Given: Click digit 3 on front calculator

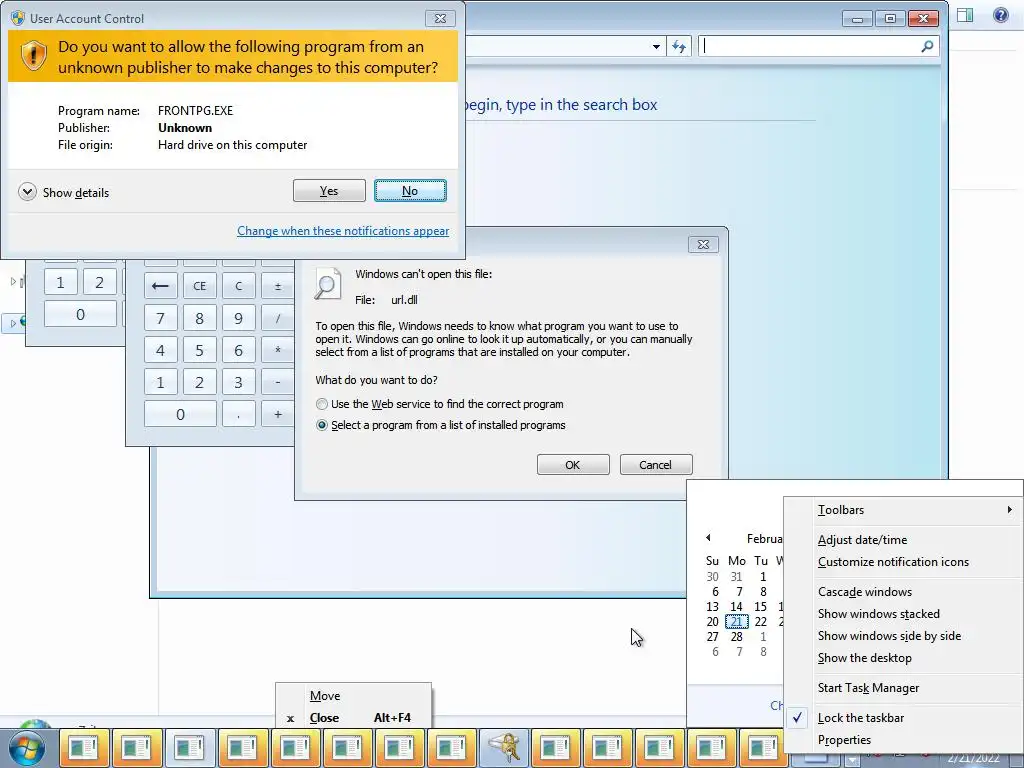Looking at the screenshot, I should [238, 382].
